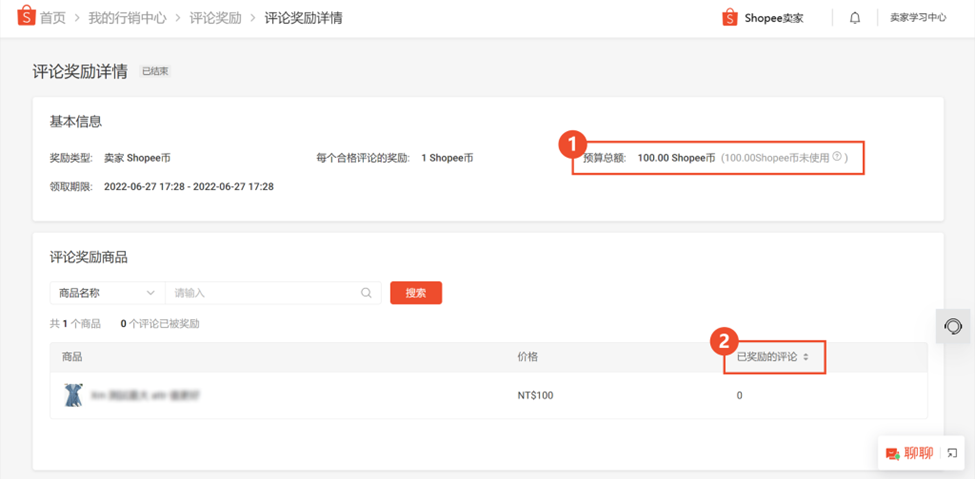
Task: Click the Shopee卖家 brand logo
Action: (x=762, y=18)
